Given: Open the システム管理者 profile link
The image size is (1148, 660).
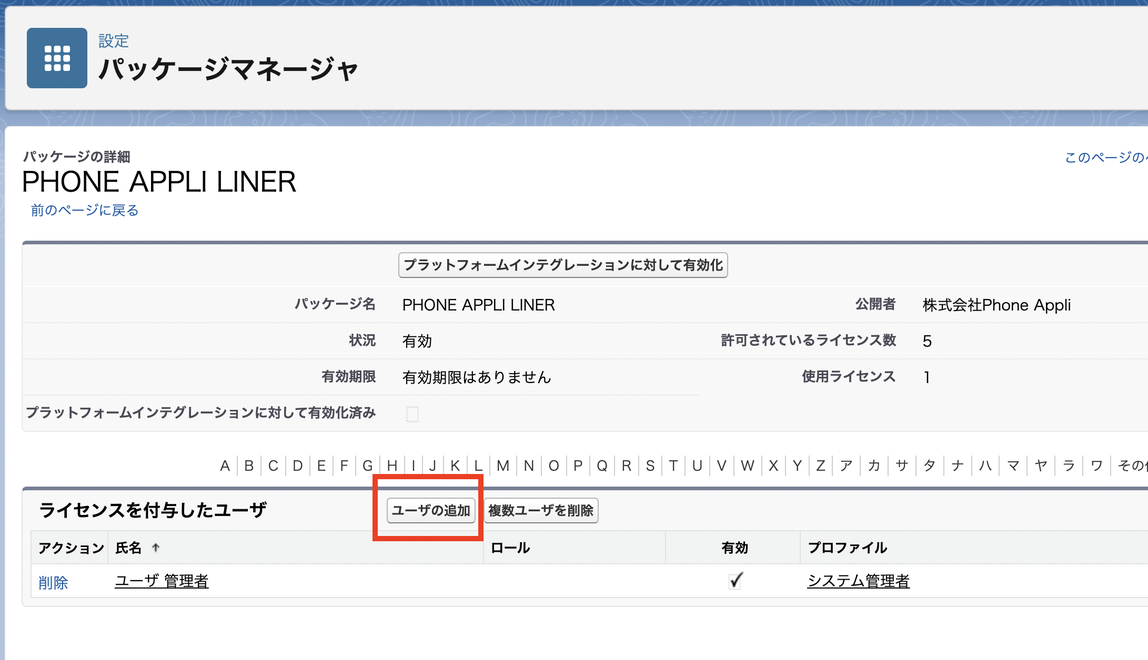Looking at the screenshot, I should click(x=858, y=581).
